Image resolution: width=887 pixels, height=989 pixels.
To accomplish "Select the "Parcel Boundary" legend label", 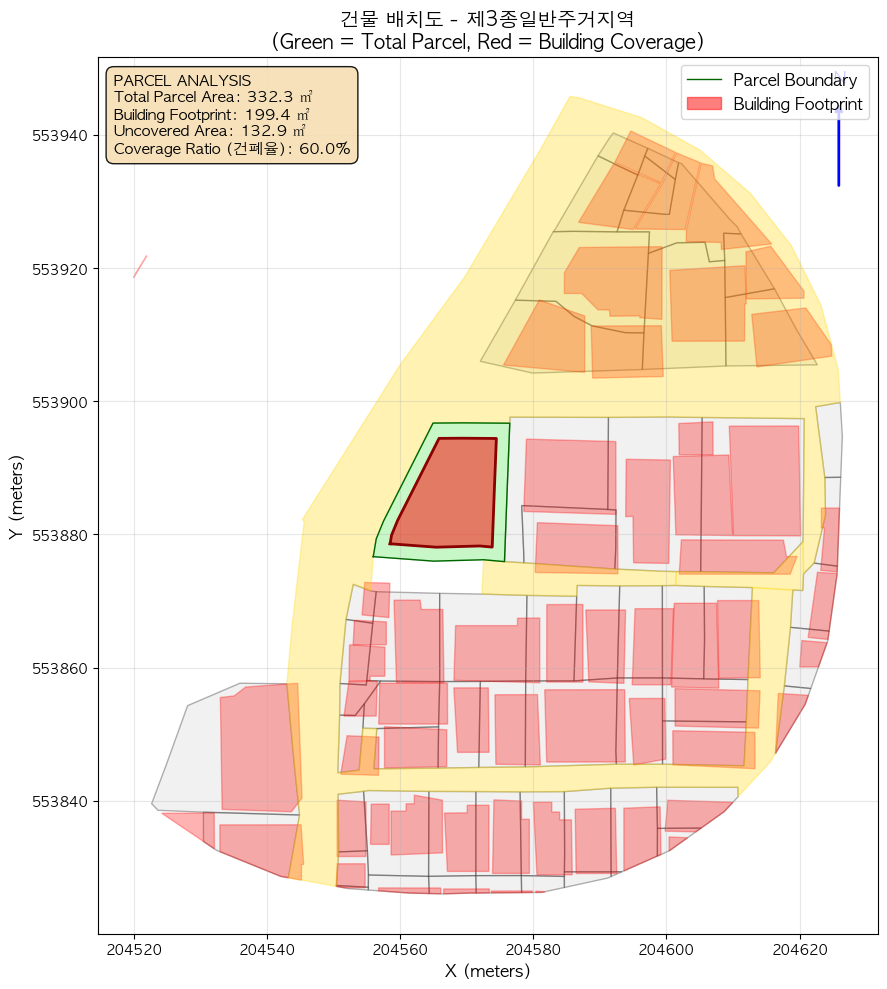I will (x=795, y=80).
